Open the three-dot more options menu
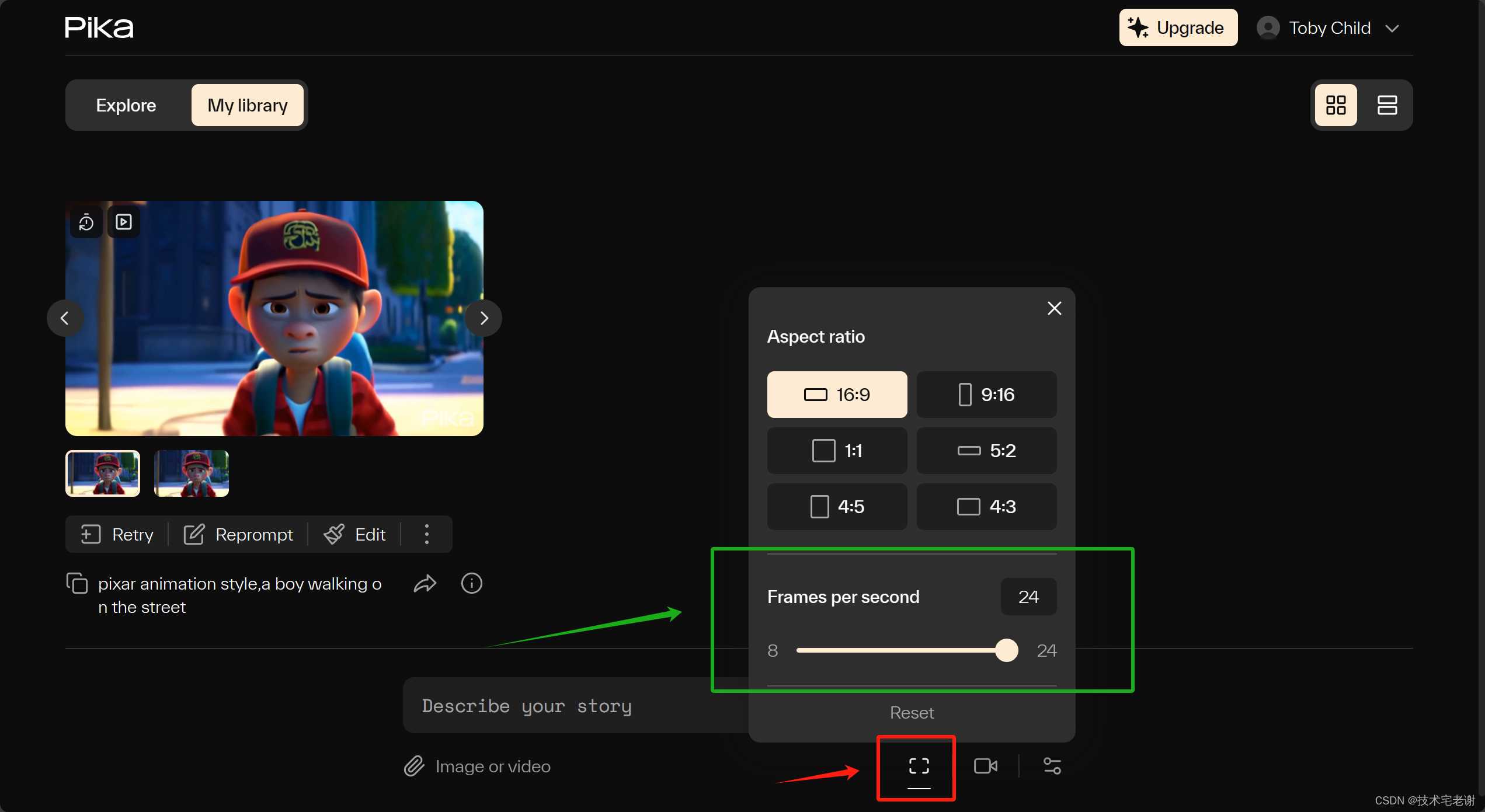Screen dimensions: 1485x812 [427, 534]
